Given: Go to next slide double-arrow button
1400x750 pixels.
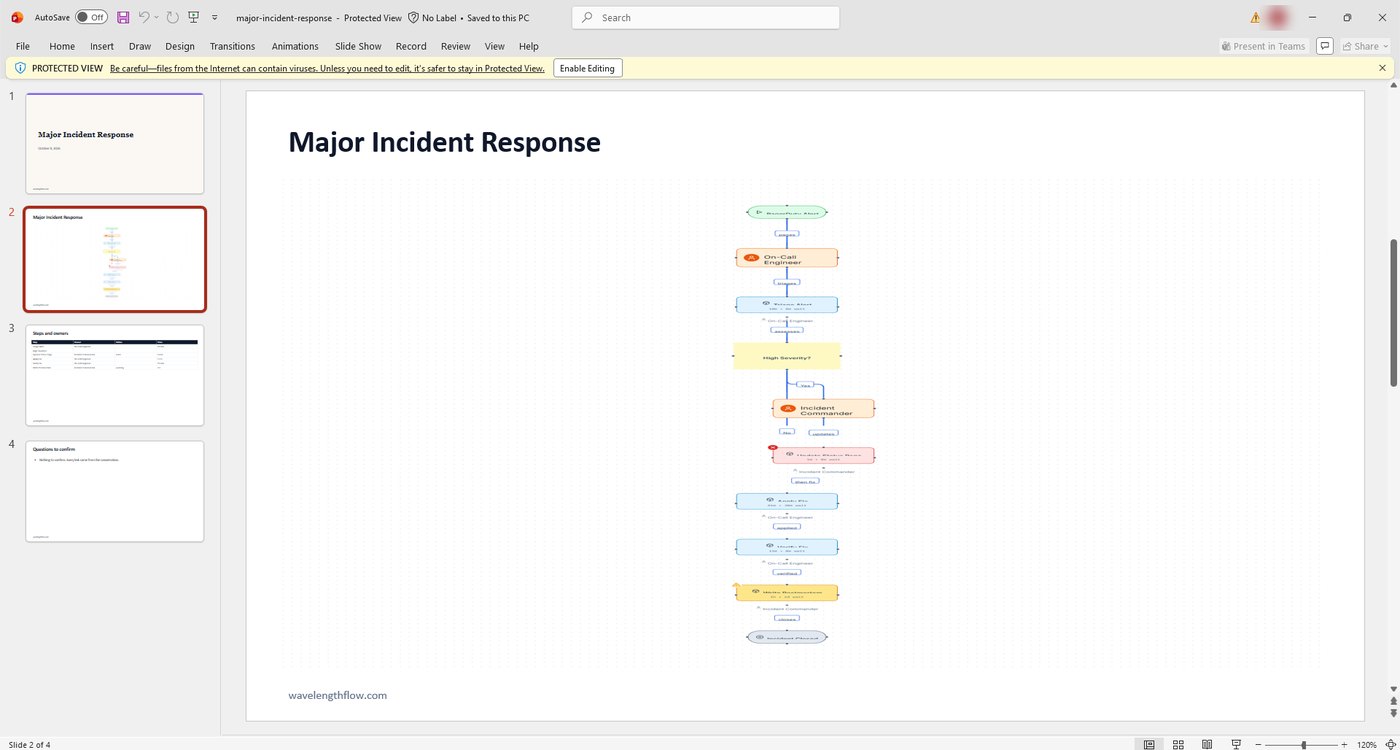Looking at the screenshot, I should [1394, 712].
